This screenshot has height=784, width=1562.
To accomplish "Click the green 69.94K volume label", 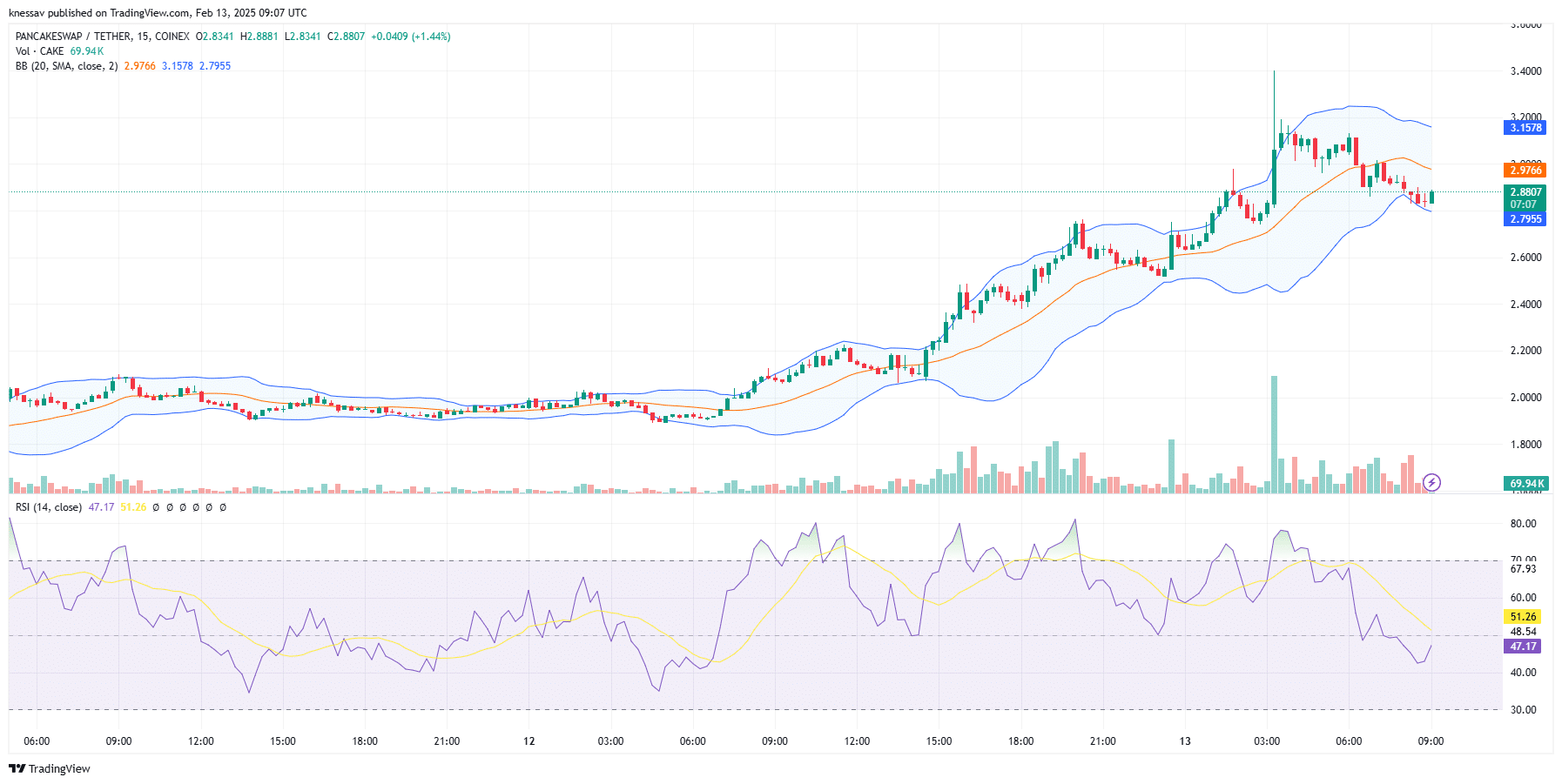I will point(1525,483).
